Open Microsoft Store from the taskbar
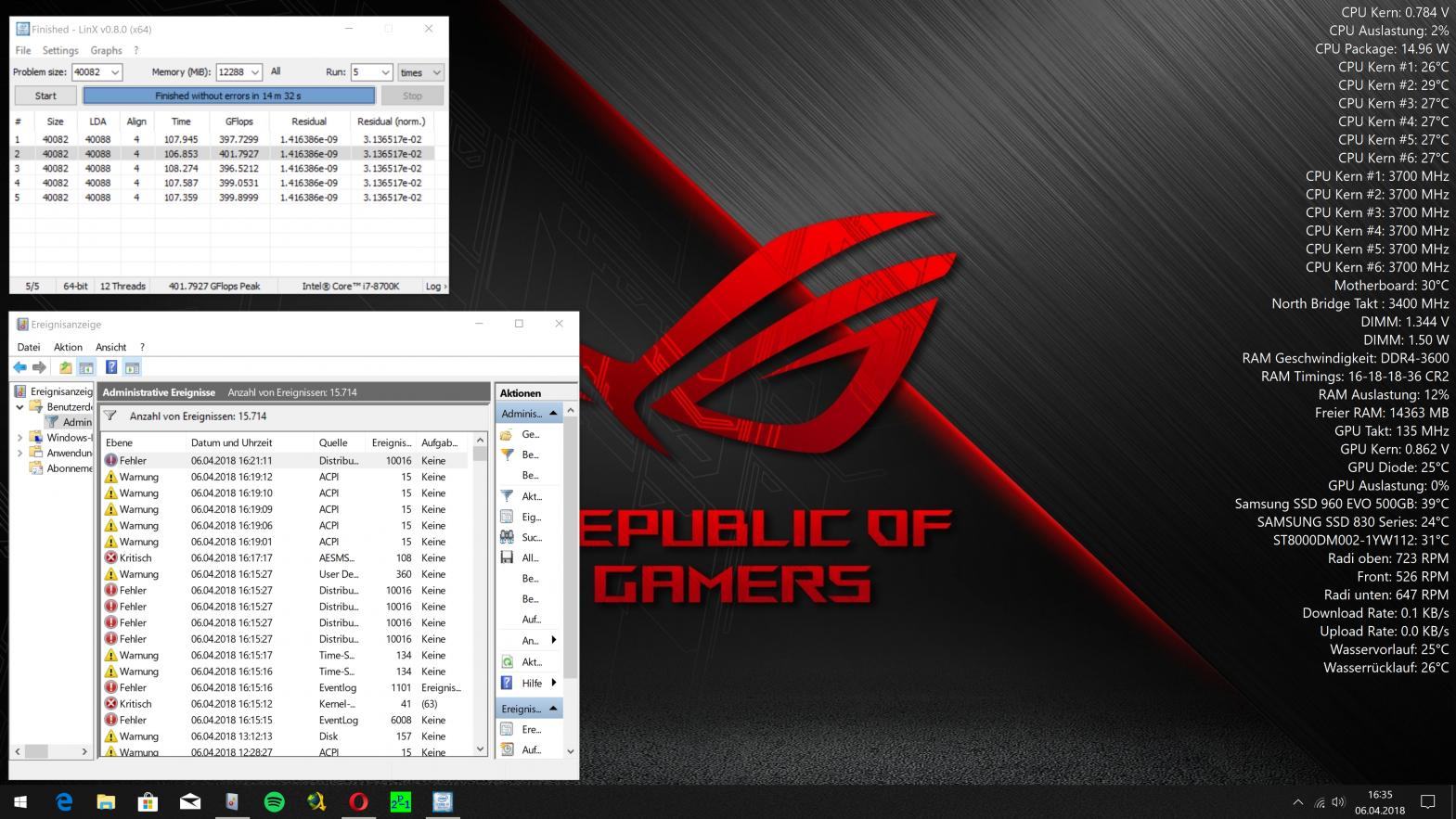The image size is (1456, 819). pos(148,801)
